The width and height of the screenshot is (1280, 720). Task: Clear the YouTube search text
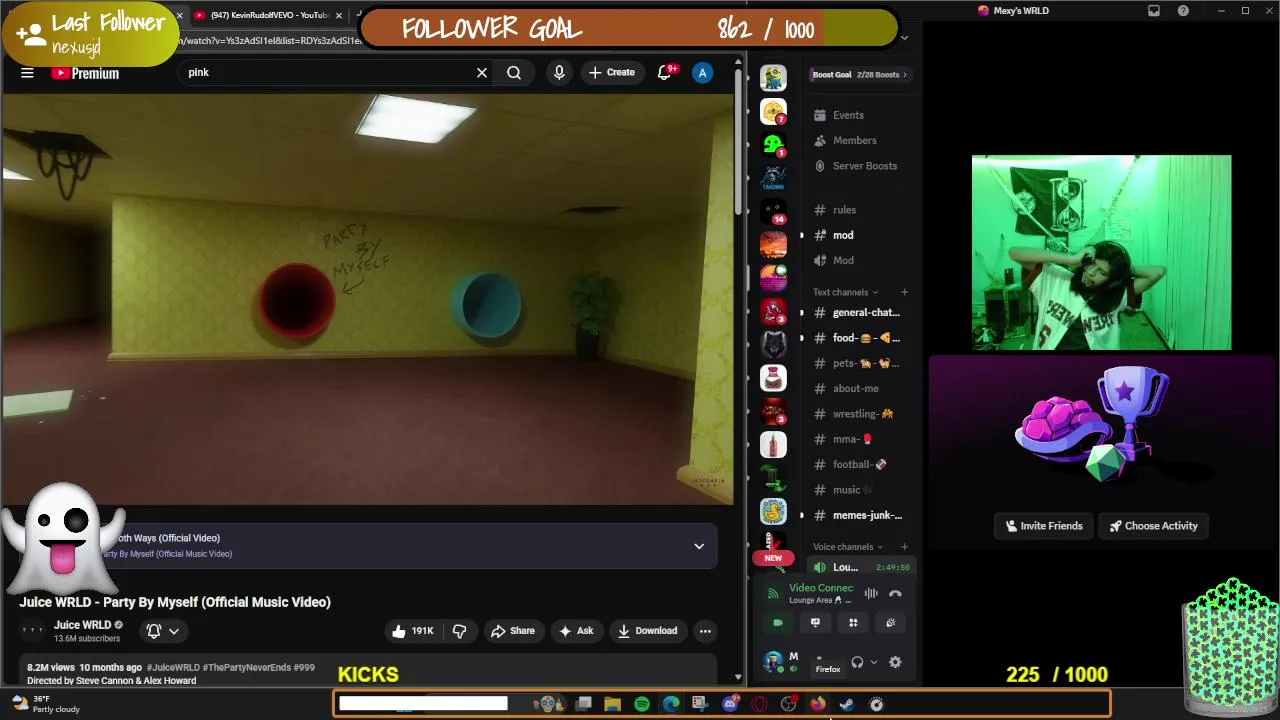tap(482, 72)
